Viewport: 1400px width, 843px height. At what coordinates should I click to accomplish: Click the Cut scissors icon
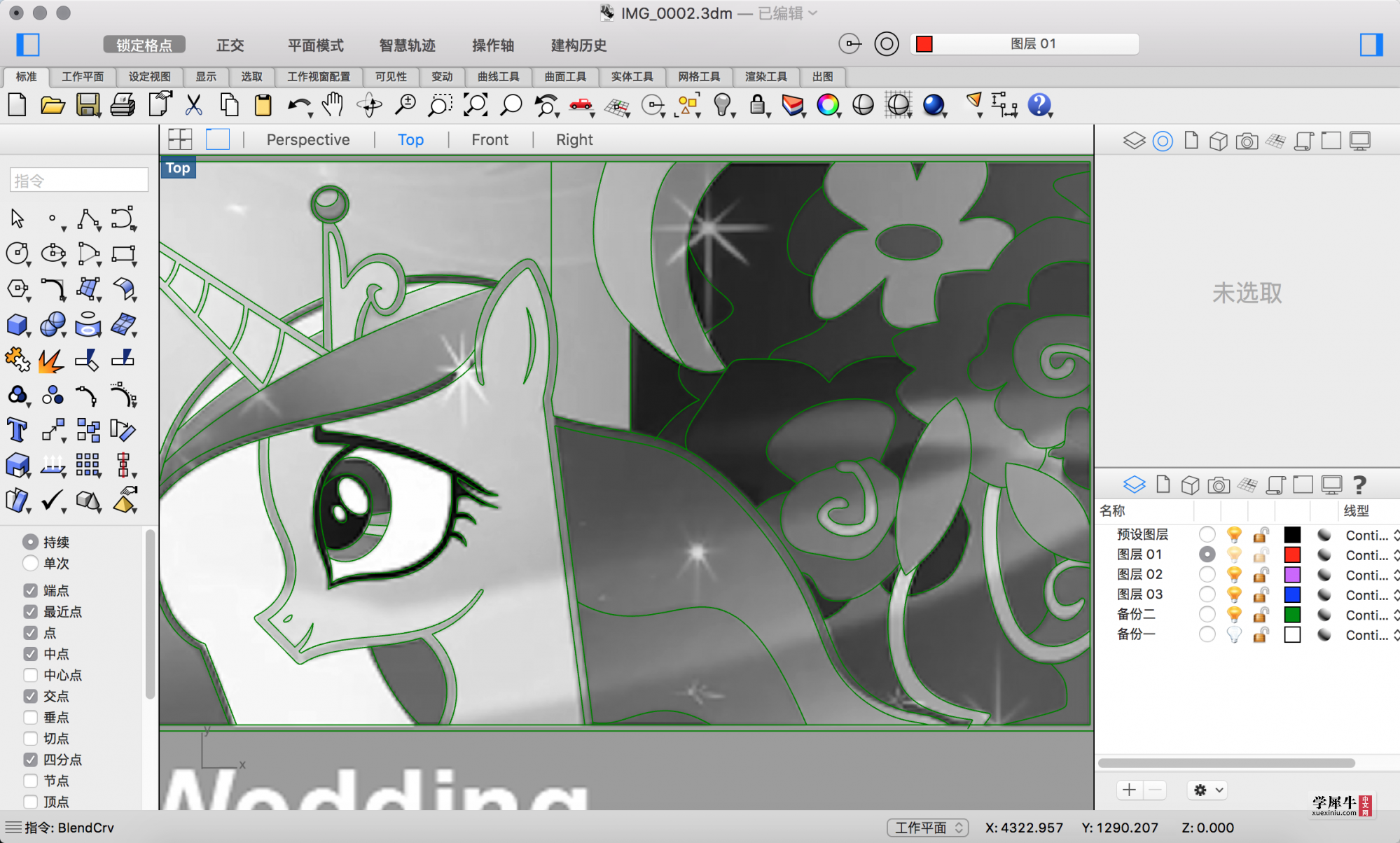[x=193, y=105]
